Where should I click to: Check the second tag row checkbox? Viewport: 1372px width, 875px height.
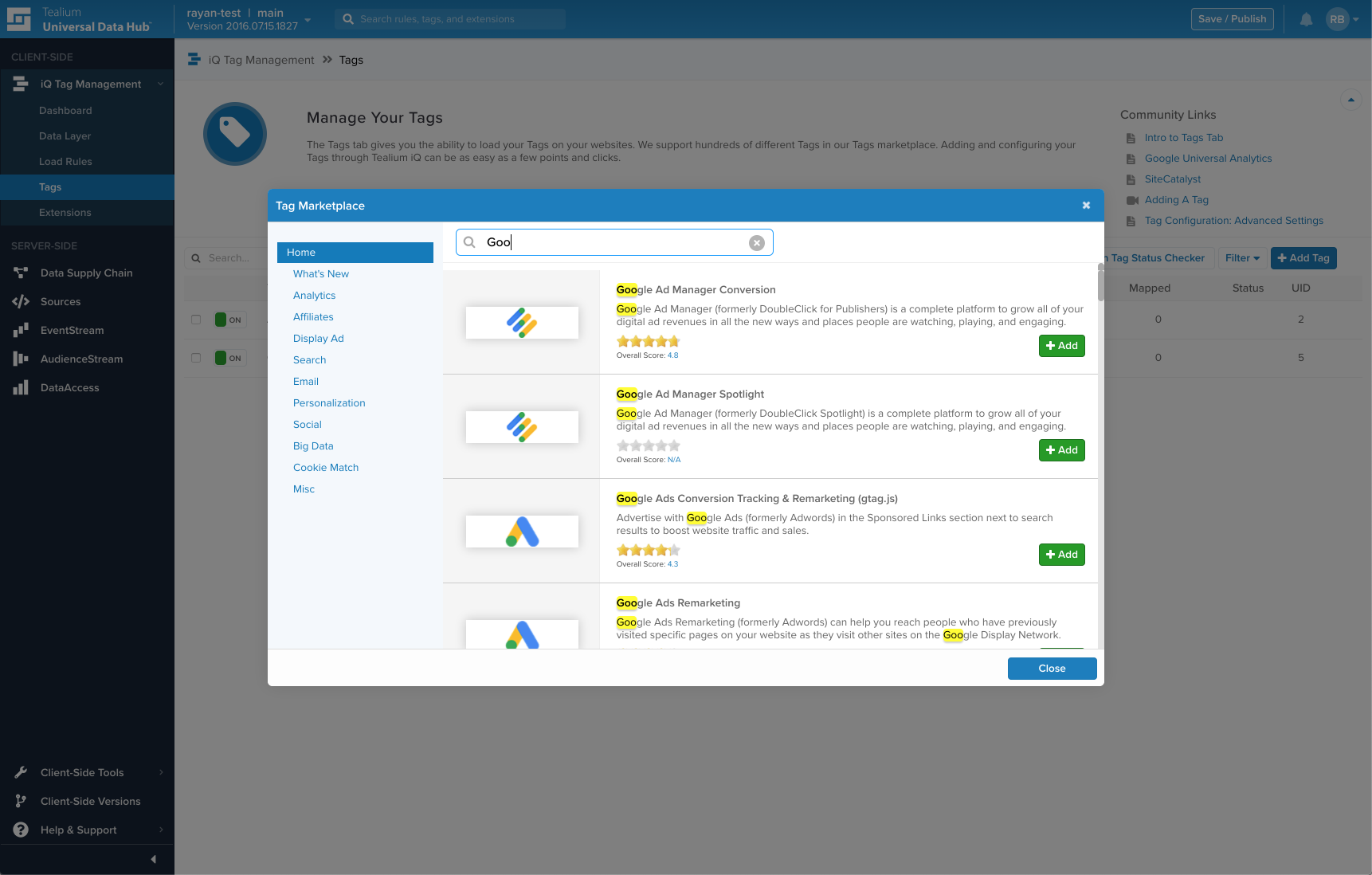point(196,358)
